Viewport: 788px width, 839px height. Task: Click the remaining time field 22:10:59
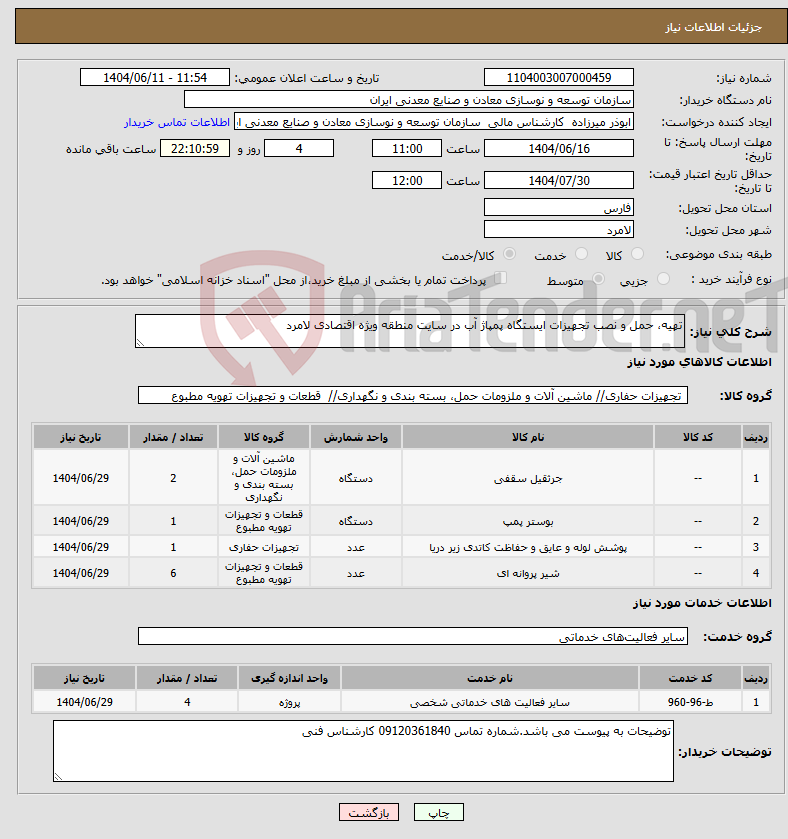tap(195, 149)
